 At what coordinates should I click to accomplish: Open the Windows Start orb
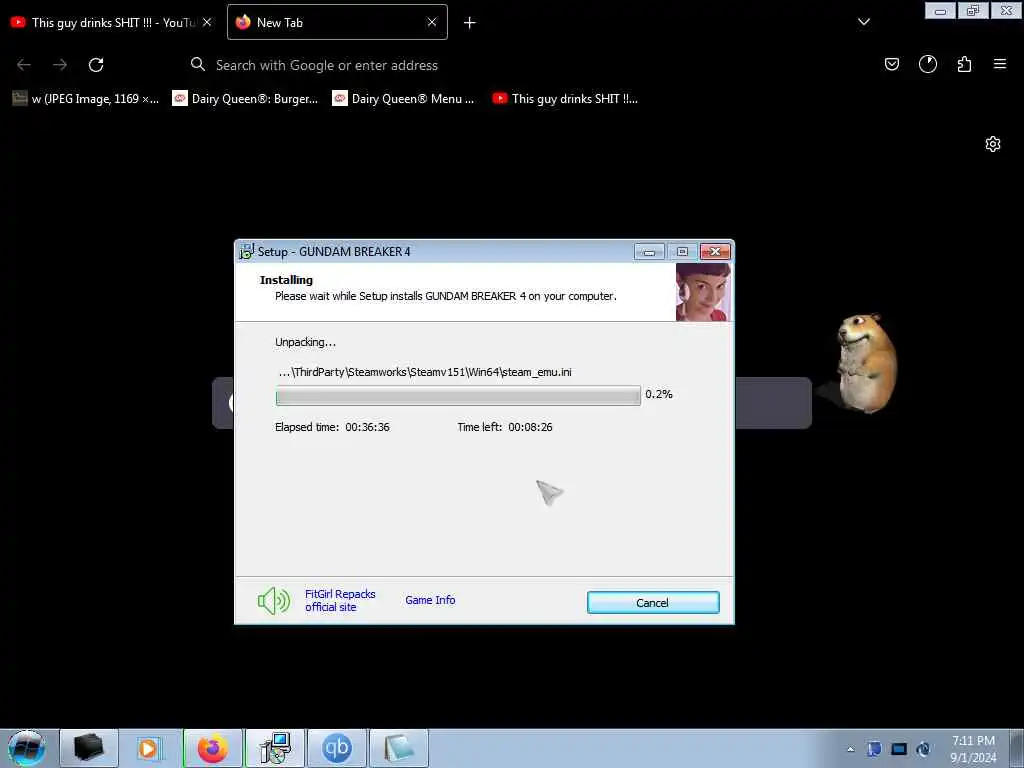27,748
